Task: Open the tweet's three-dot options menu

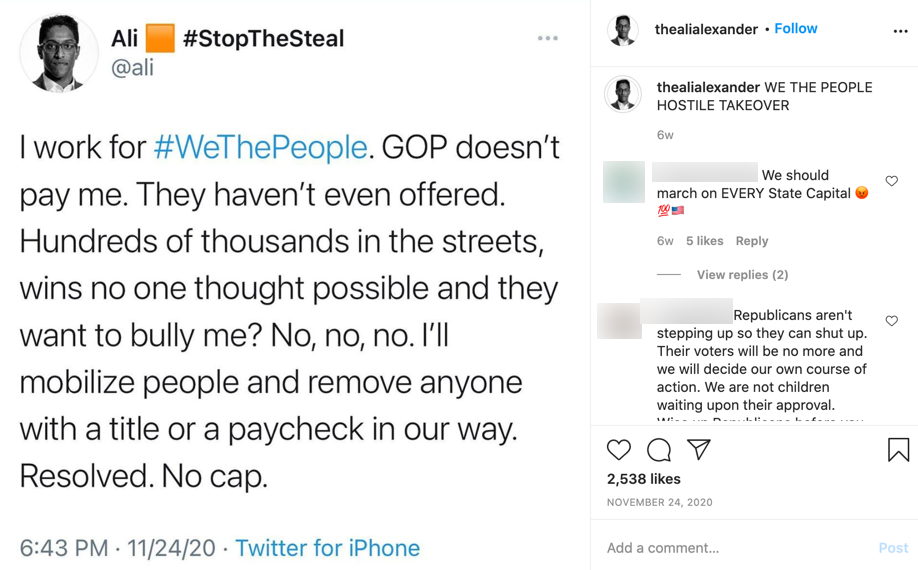Action: (x=548, y=38)
